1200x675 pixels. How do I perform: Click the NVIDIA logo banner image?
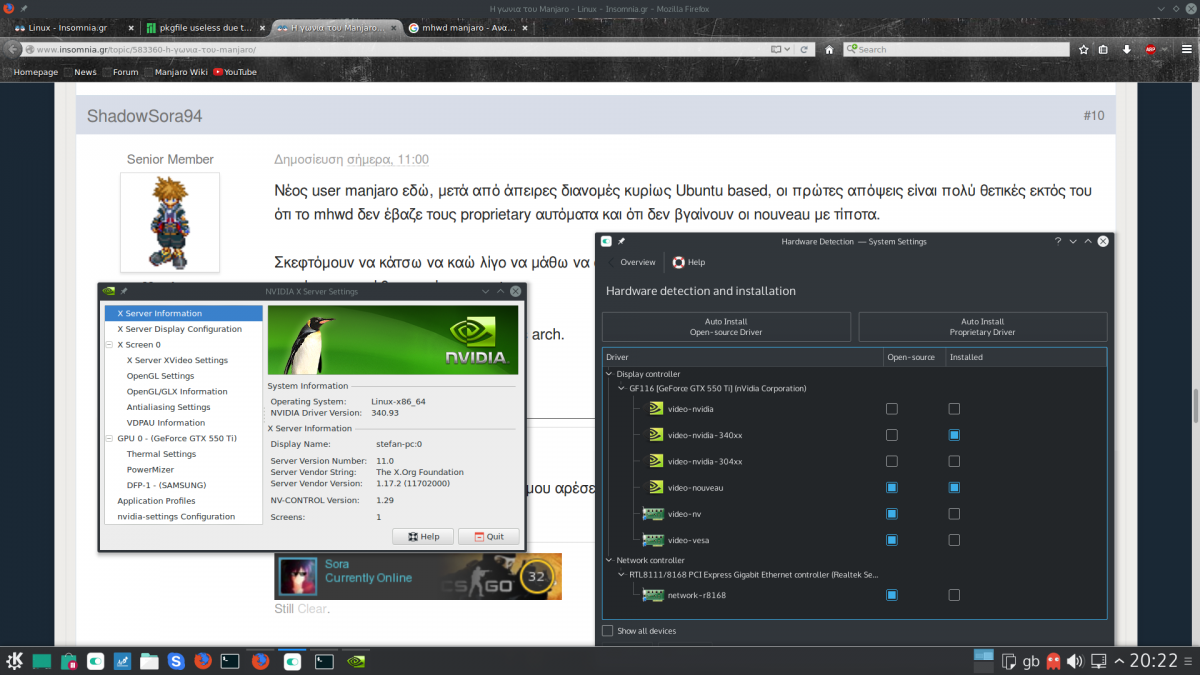click(393, 340)
